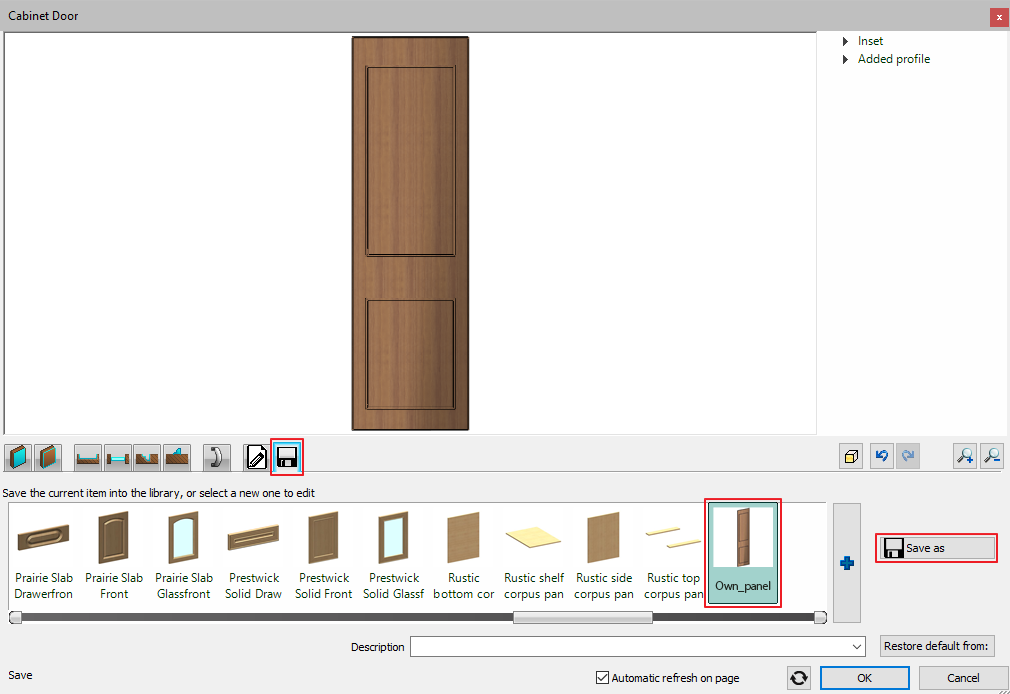Image resolution: width=1010 pixels, height=694 pixels.
Task: Expand the Added profile section
Action: pyautogui.click(x=846, y=59)
